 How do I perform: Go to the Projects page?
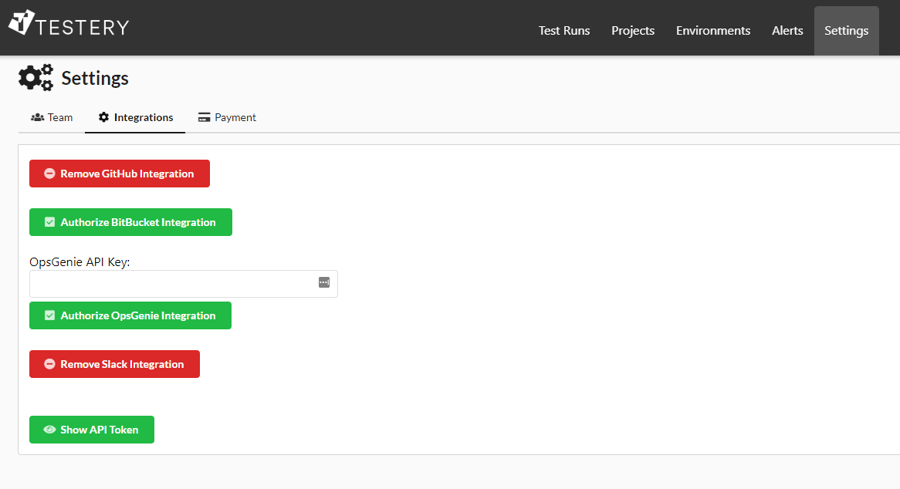click(633, 30)
